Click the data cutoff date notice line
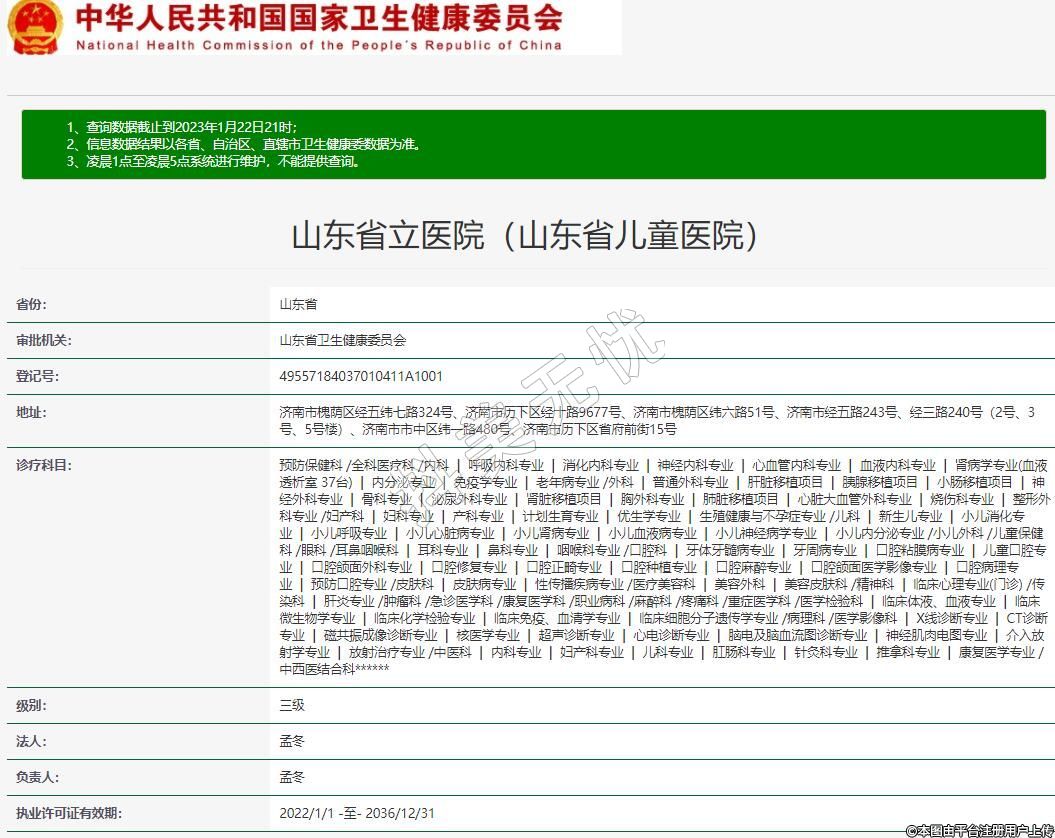 [182, 127]
